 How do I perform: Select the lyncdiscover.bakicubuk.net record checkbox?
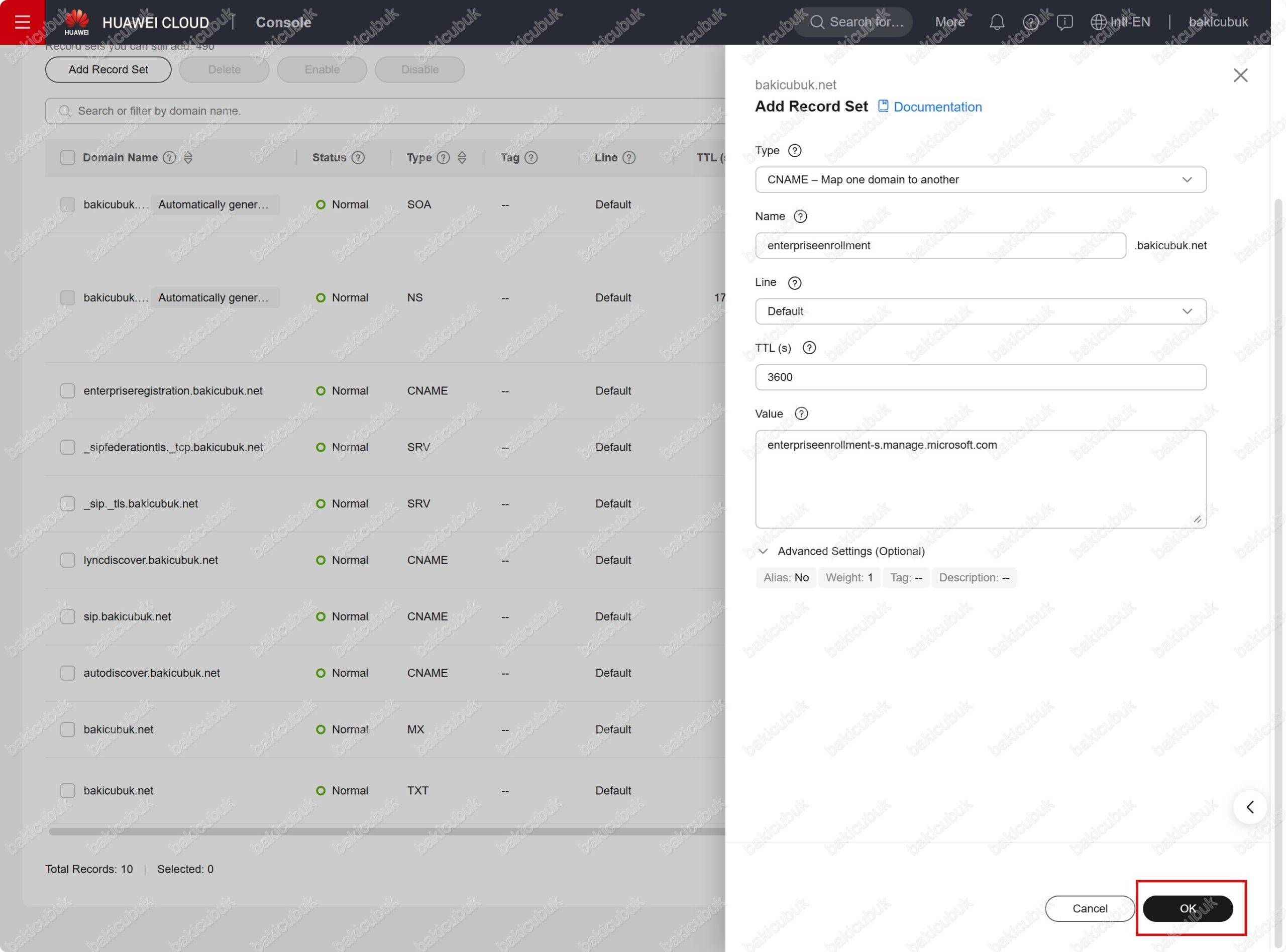67,560
